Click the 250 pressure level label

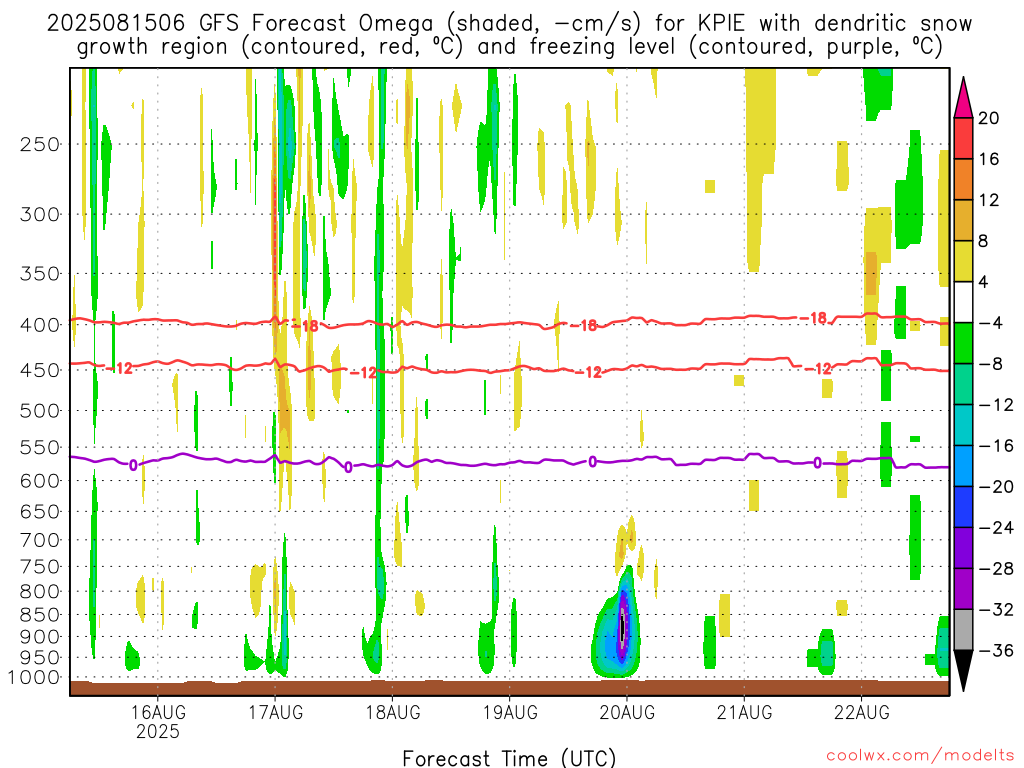click(x=40, y=144)
